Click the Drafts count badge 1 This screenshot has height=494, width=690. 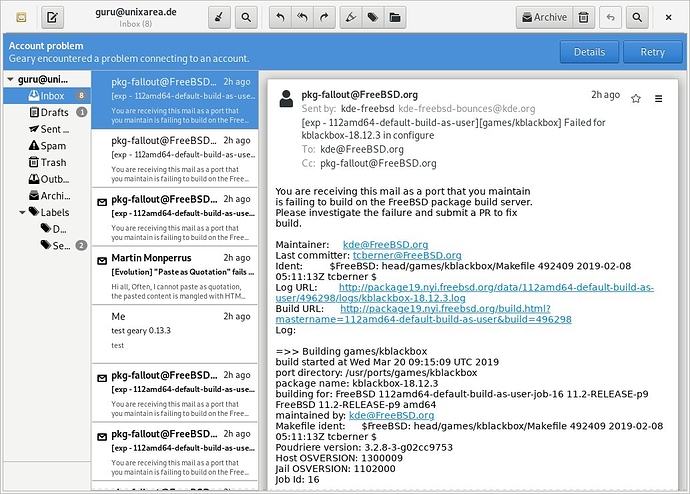81,112
